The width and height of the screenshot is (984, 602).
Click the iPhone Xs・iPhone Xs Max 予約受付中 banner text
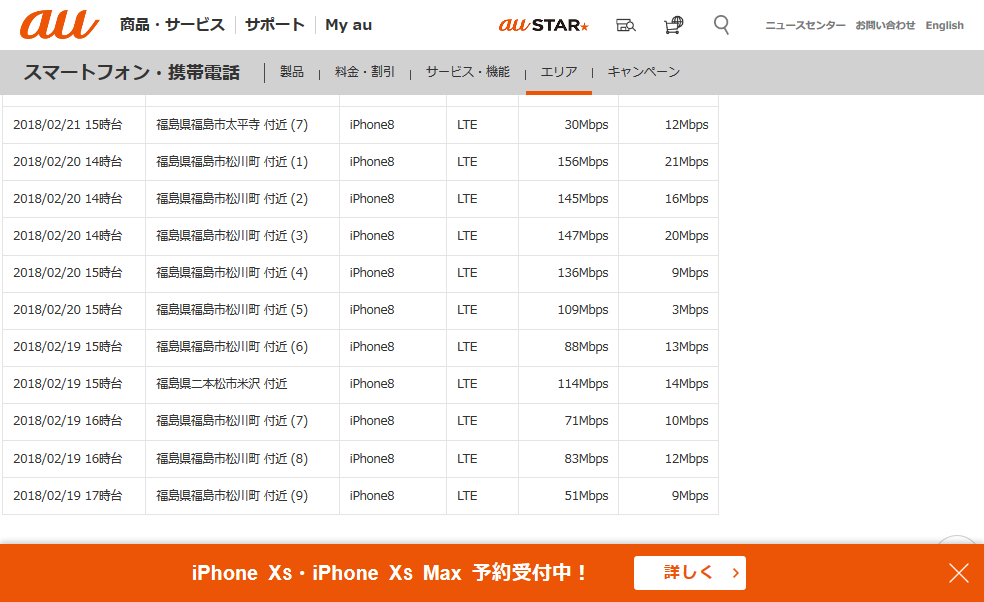pyautogui.click(x=389, y=572)
